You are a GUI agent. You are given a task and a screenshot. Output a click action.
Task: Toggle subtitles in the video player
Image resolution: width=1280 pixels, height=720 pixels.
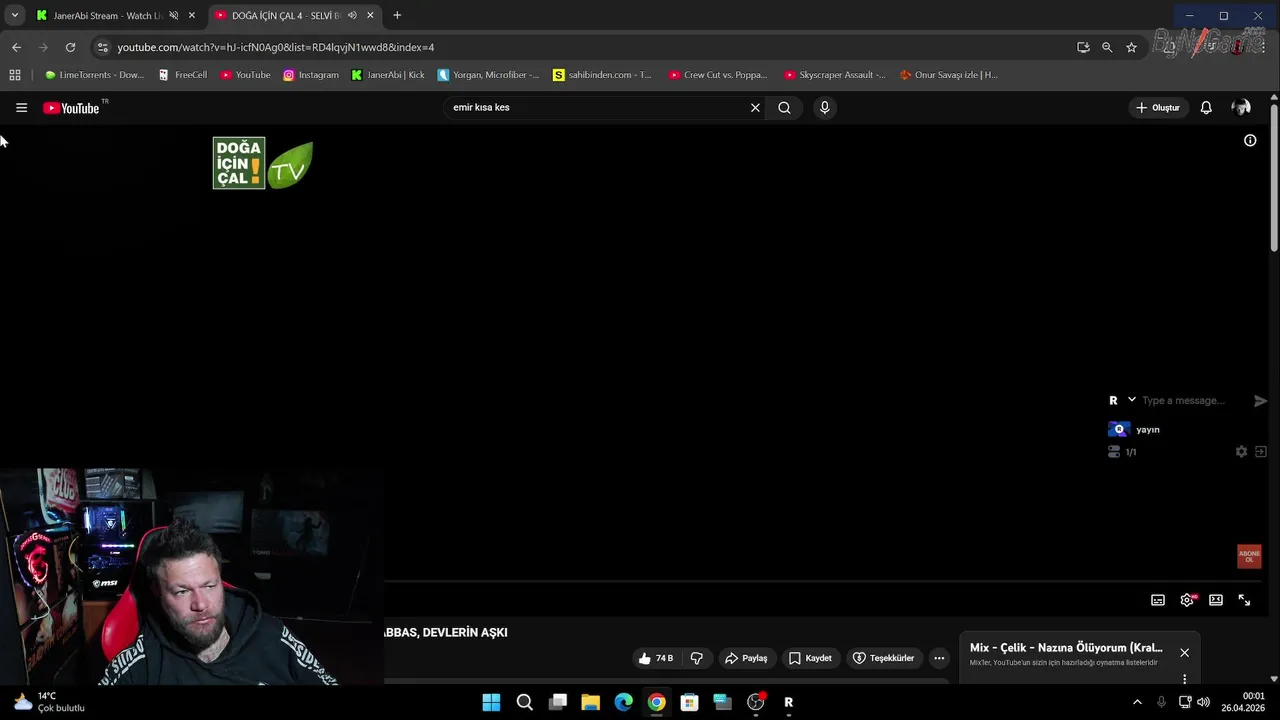coord(1158,600)
